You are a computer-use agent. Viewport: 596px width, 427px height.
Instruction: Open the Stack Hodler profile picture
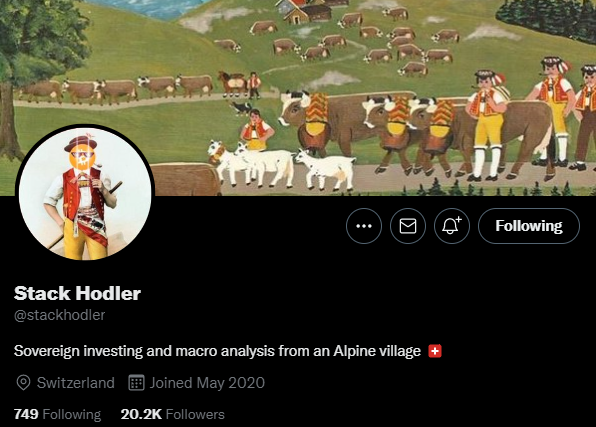point(85,193)
